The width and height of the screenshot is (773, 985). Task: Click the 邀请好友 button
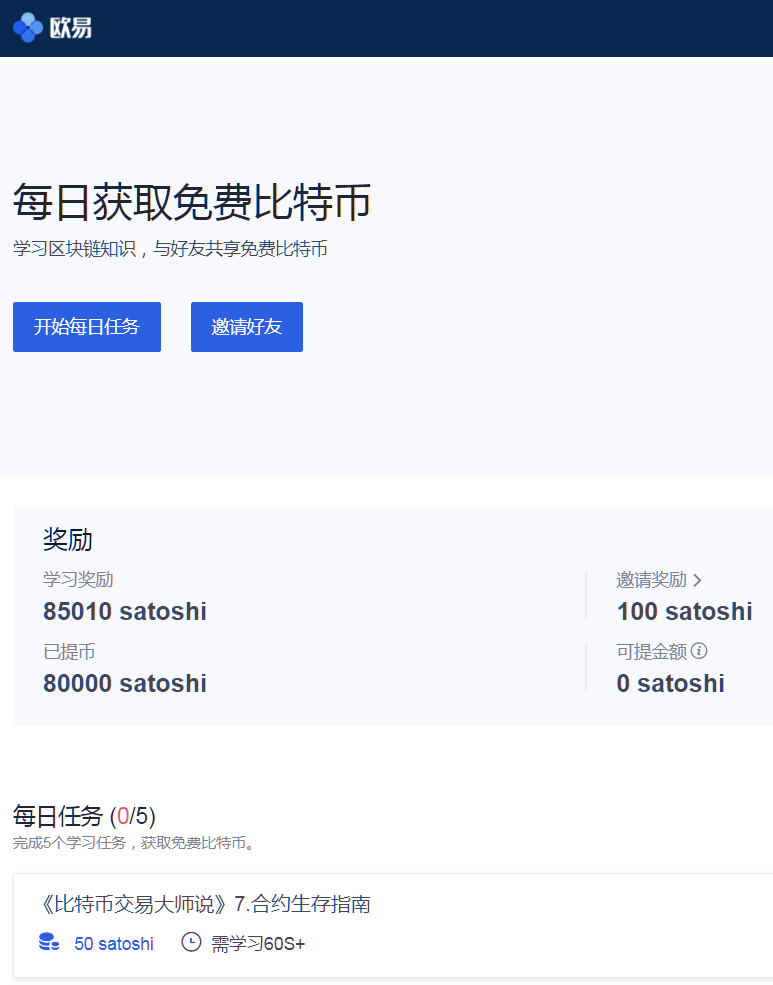[247, 327]
